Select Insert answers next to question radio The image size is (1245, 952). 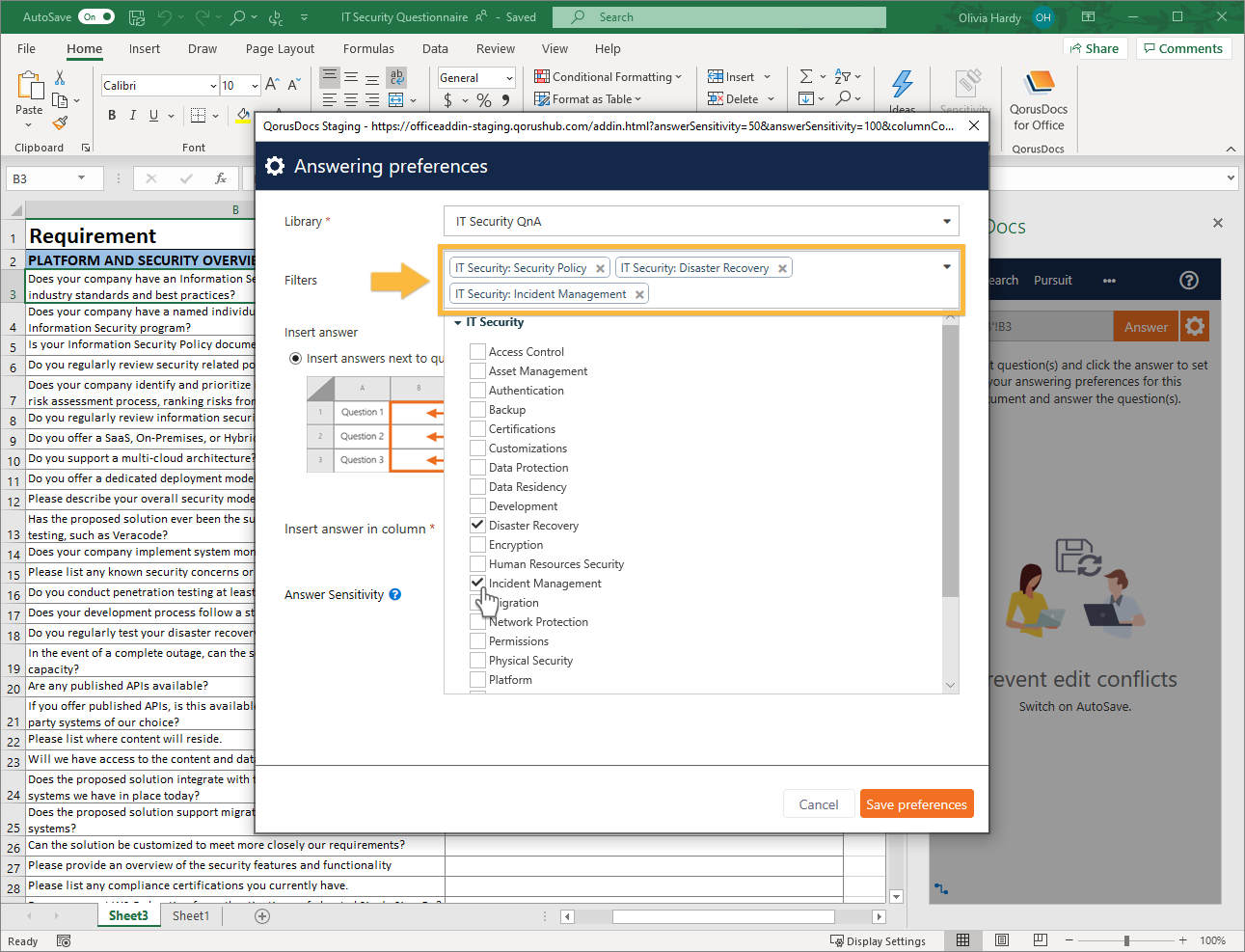point(296,358)
